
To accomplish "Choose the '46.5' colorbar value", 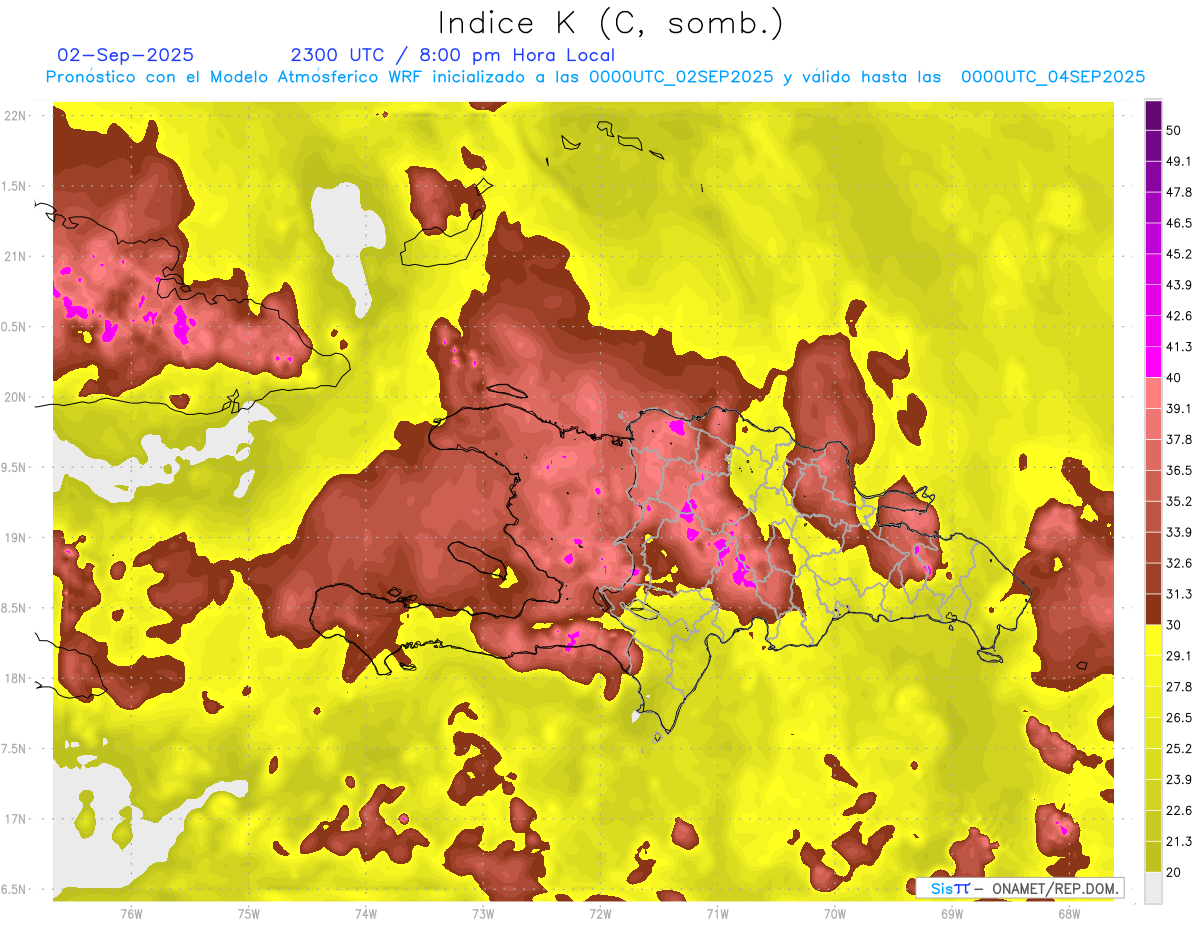I will click(x=1178, y=223).
